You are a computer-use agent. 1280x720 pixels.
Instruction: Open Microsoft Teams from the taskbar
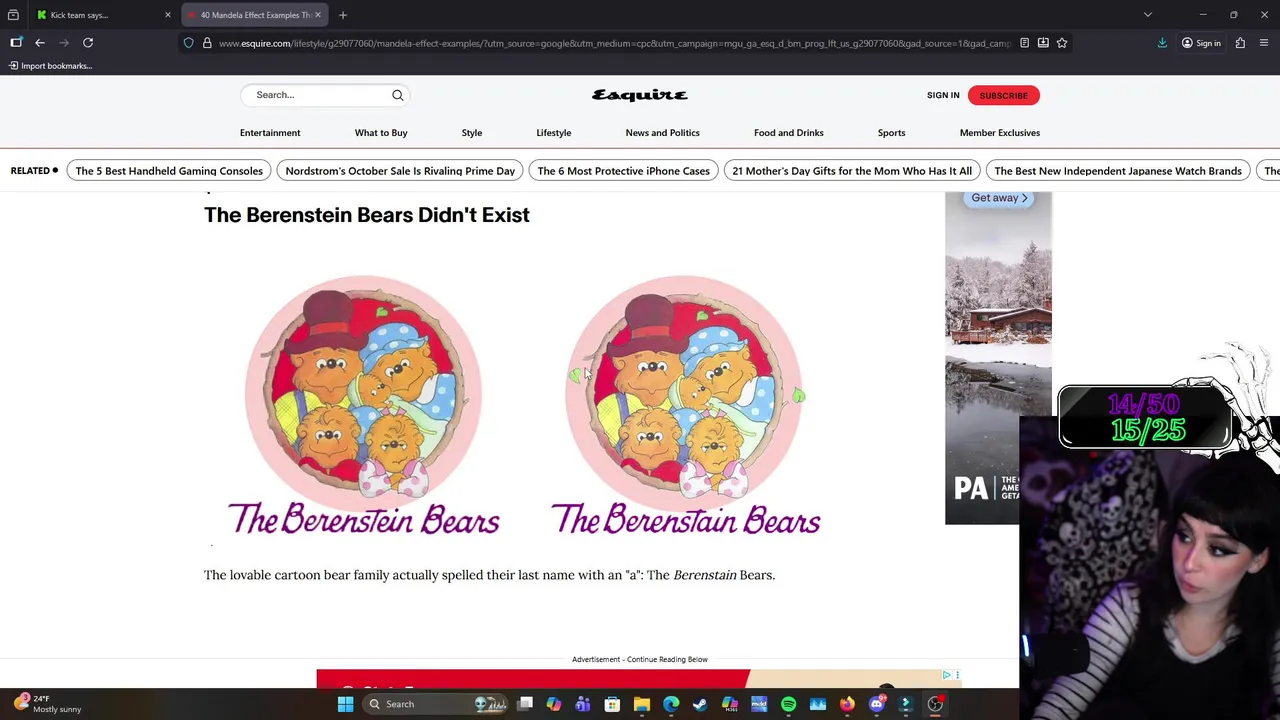(583, 704)
